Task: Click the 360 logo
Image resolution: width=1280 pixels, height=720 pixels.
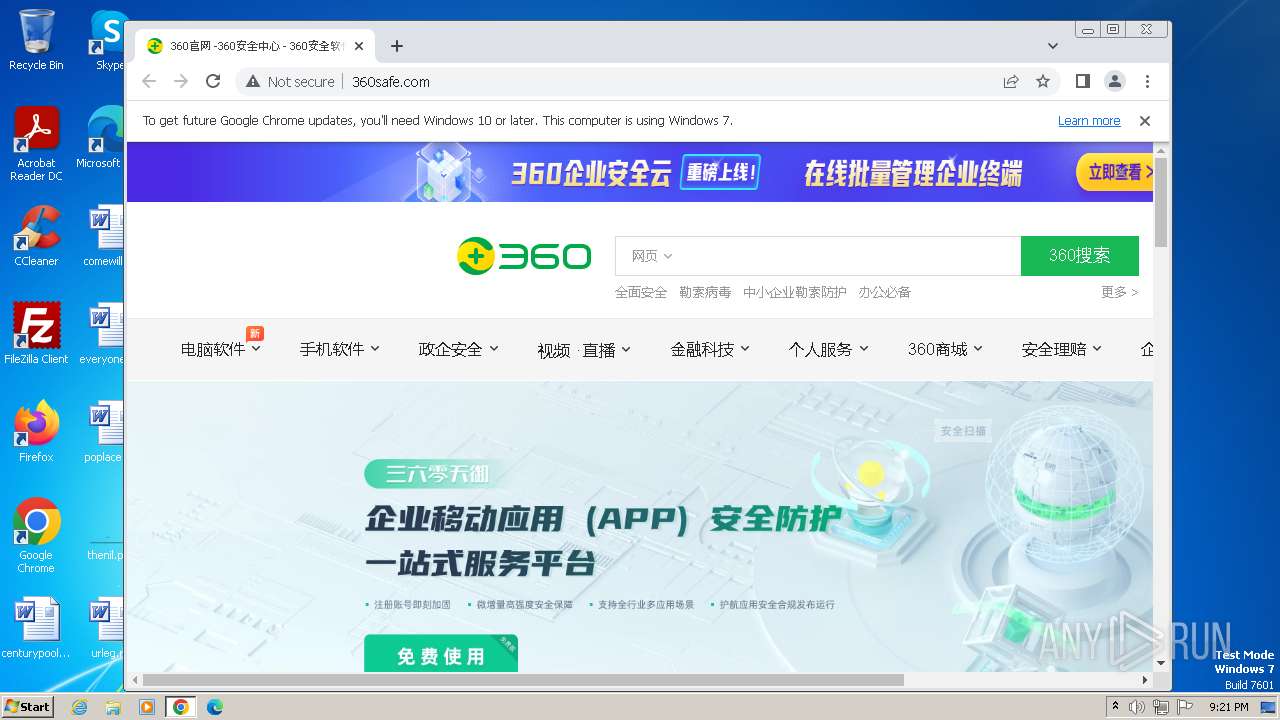Action: (524, 256)
